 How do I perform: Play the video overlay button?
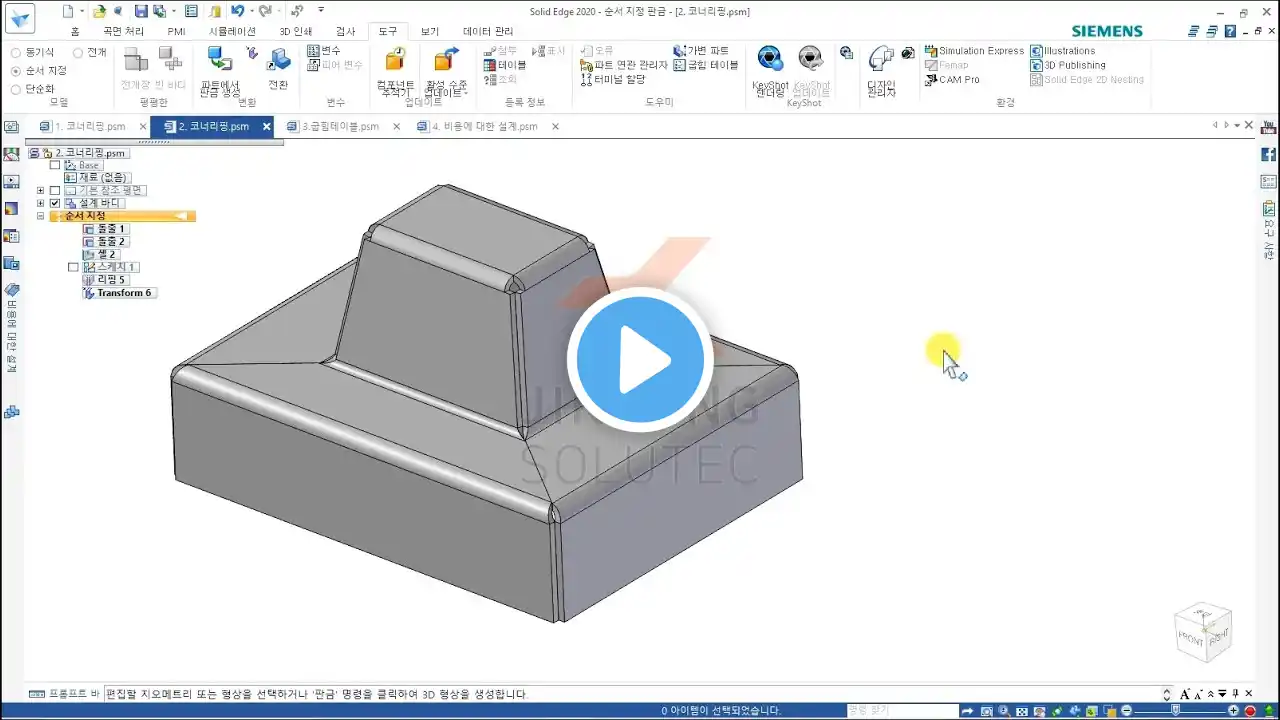[640, 360]
